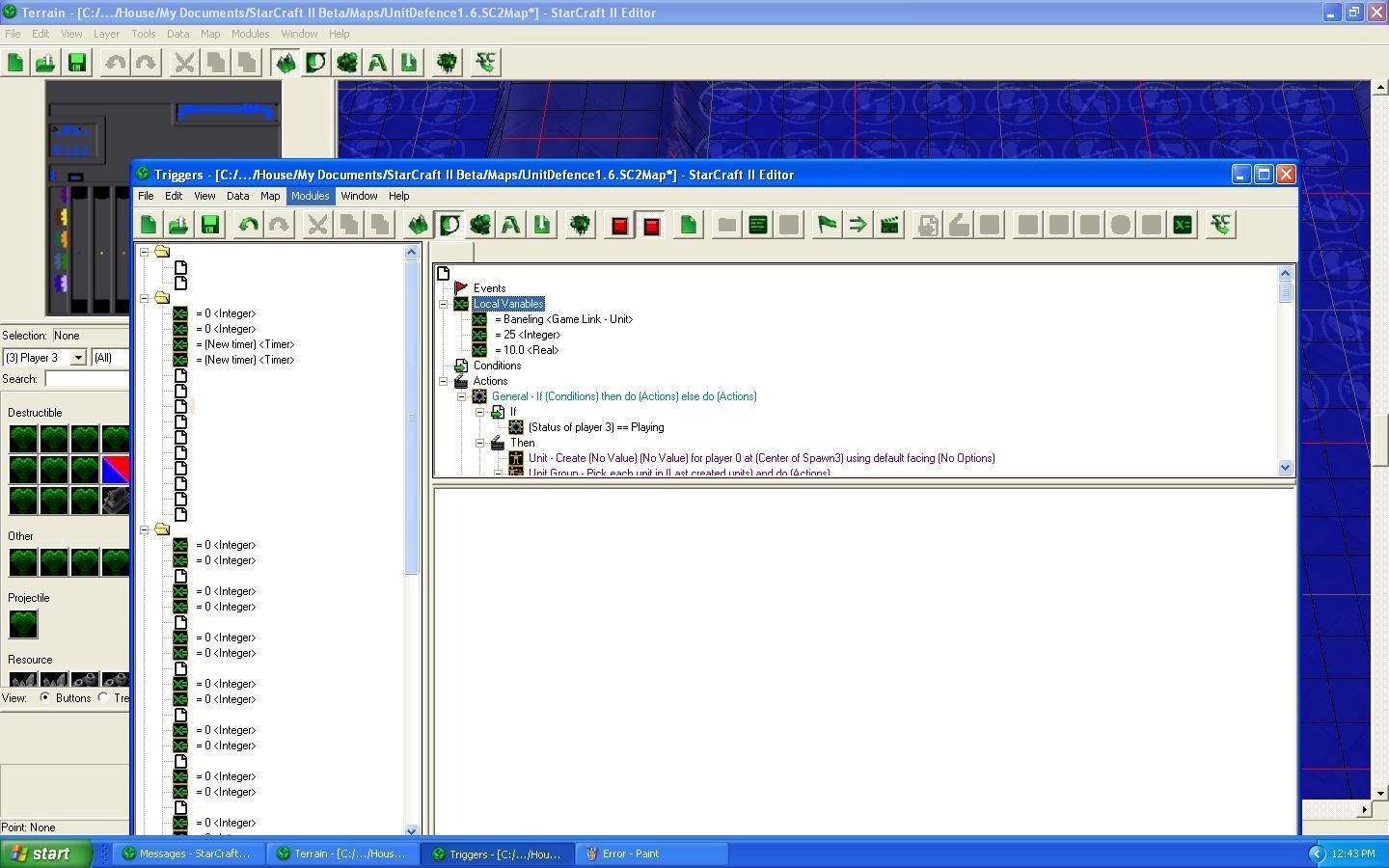Switch to Error - Paint taskbar window

[652, 854]
